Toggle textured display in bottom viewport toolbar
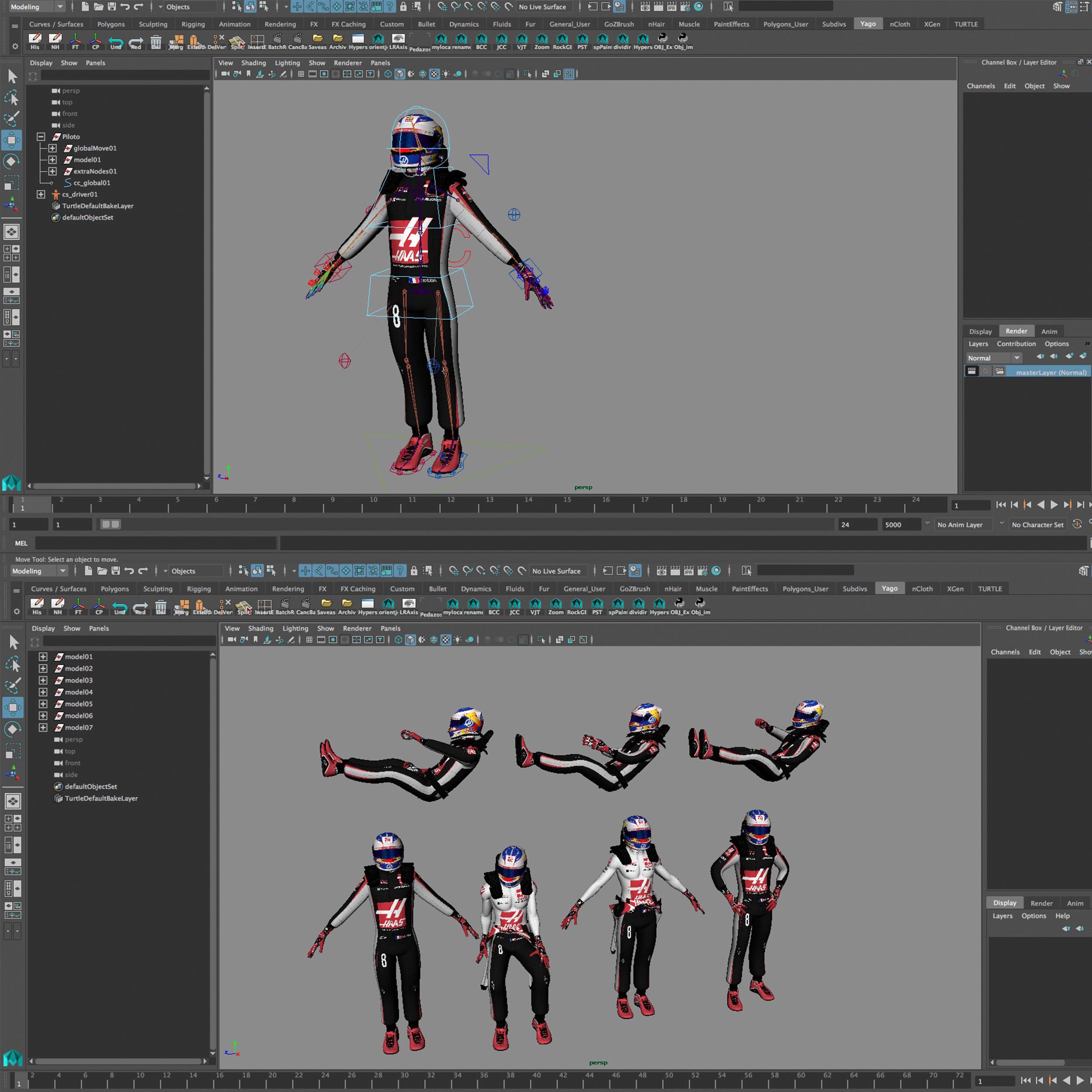 point(446,639)
